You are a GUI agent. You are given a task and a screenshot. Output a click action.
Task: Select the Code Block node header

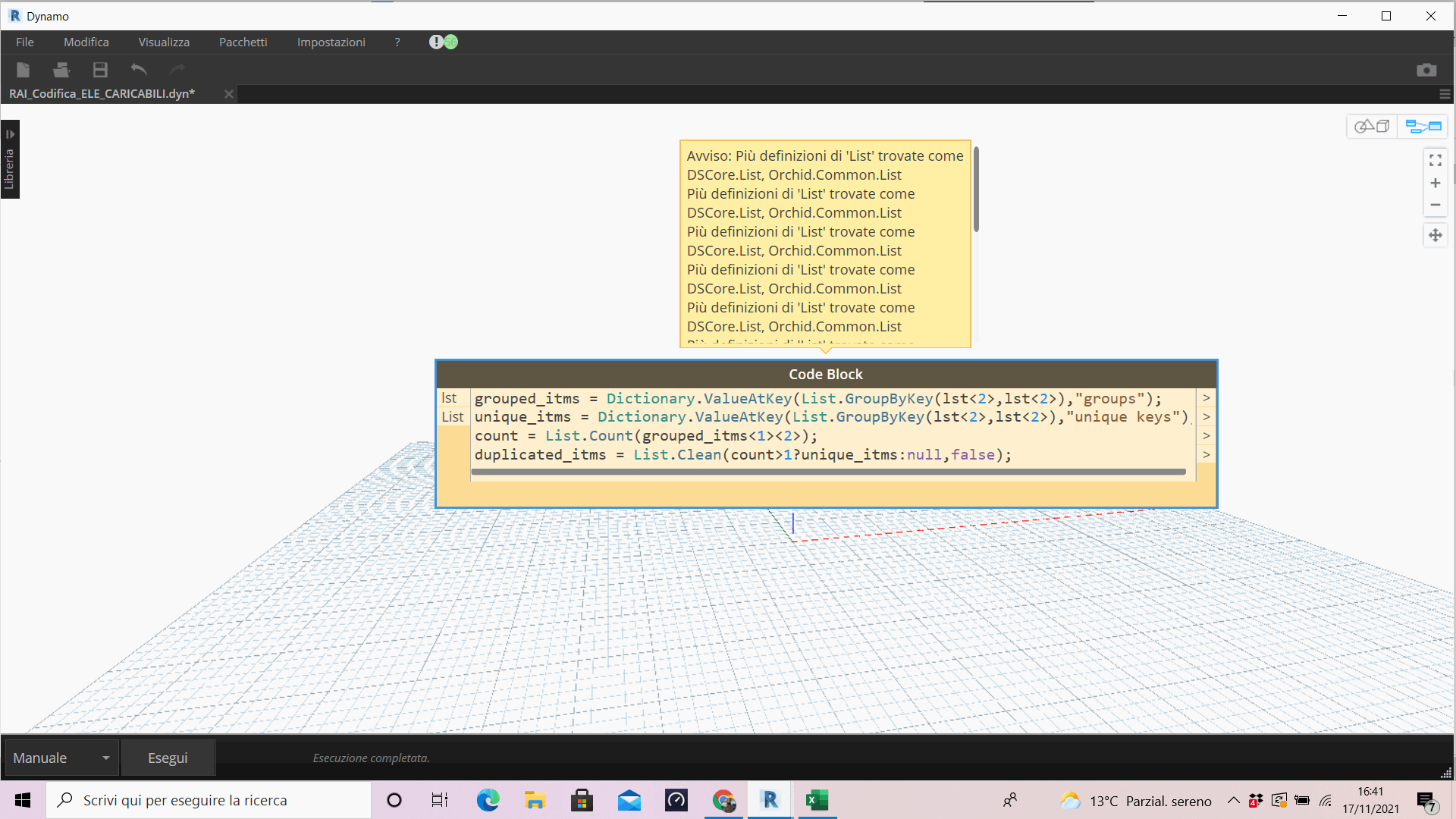[826, 375]
